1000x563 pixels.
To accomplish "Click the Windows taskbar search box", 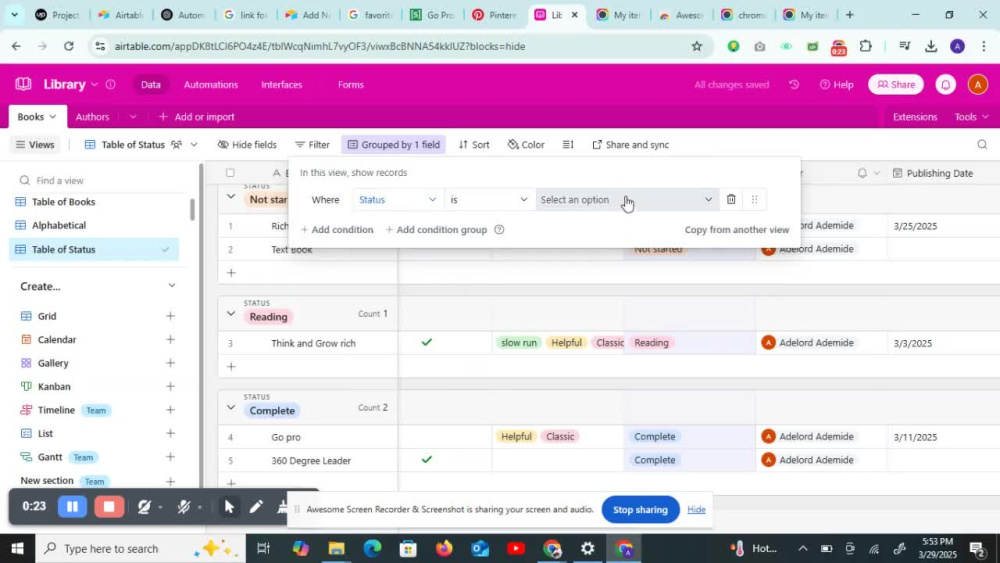I will 140,548.
